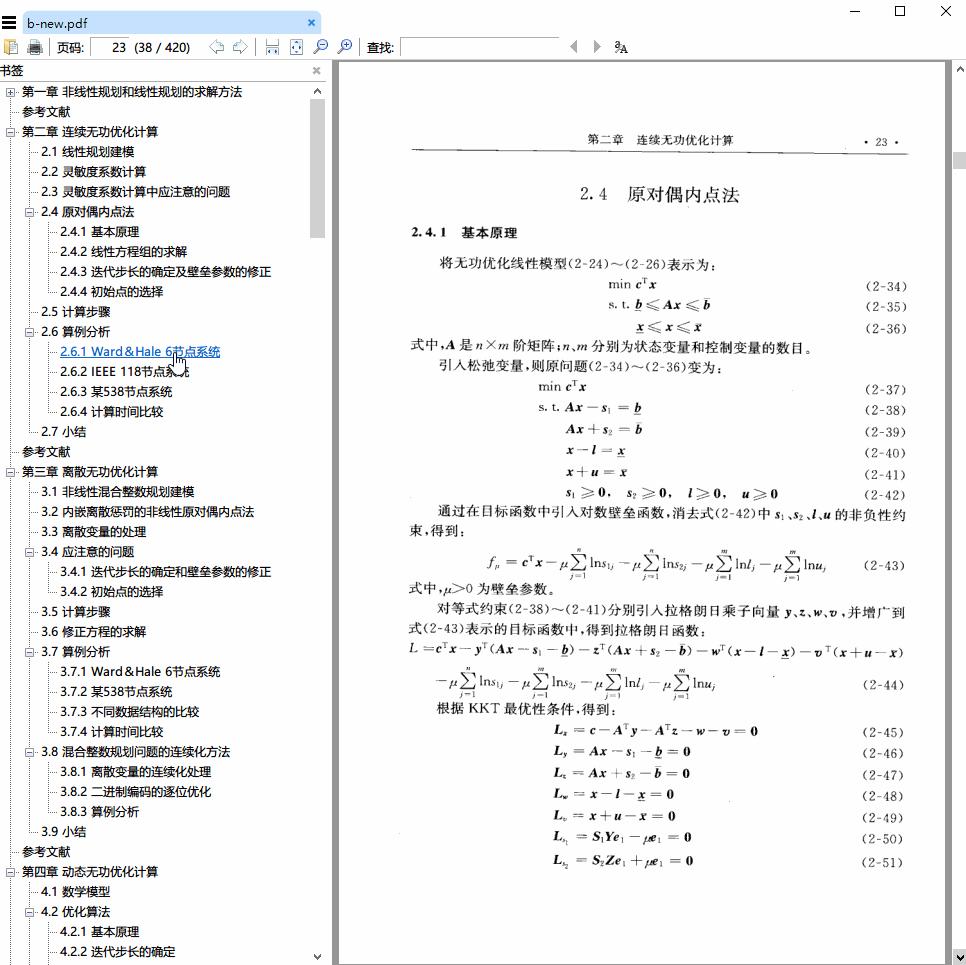
Task: Click the document scrollbar thumb
Action: pos(959,160)
